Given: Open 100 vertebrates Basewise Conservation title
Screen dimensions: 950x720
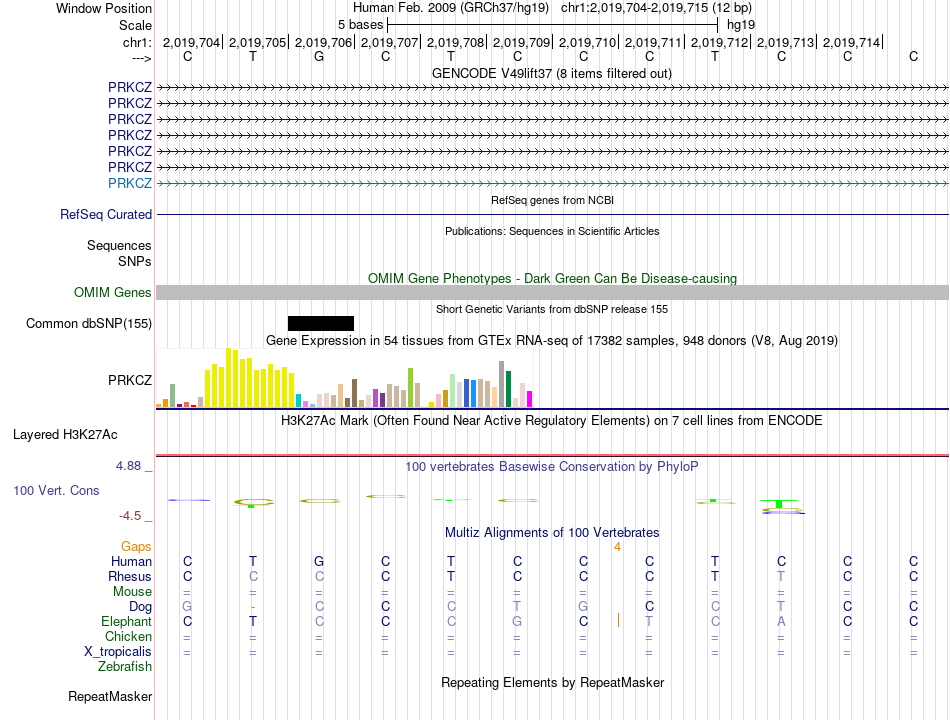Looking at the screenshot, I should [552, 467].
